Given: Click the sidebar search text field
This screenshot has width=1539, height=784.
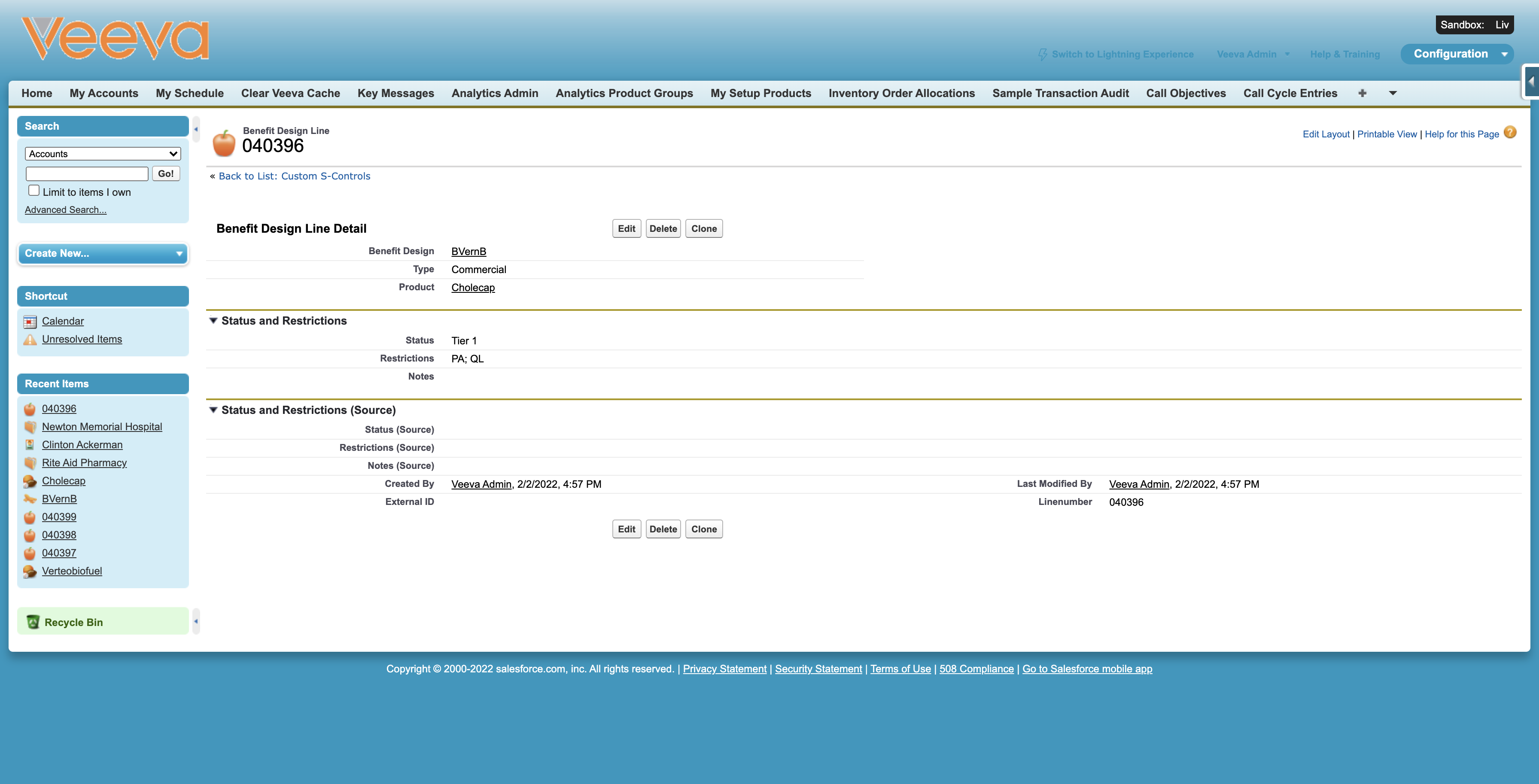Looking at the screenshot, I should click(87, 174).
